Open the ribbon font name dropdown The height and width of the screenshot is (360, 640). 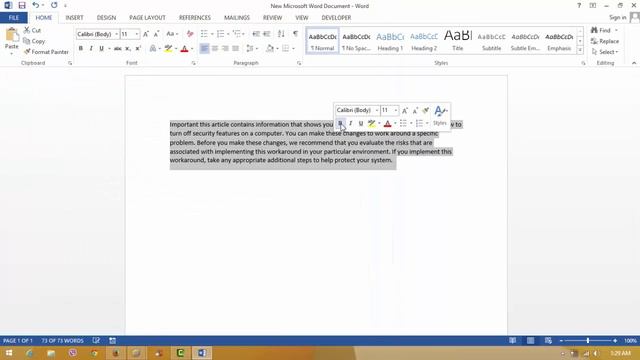point(116,34)
